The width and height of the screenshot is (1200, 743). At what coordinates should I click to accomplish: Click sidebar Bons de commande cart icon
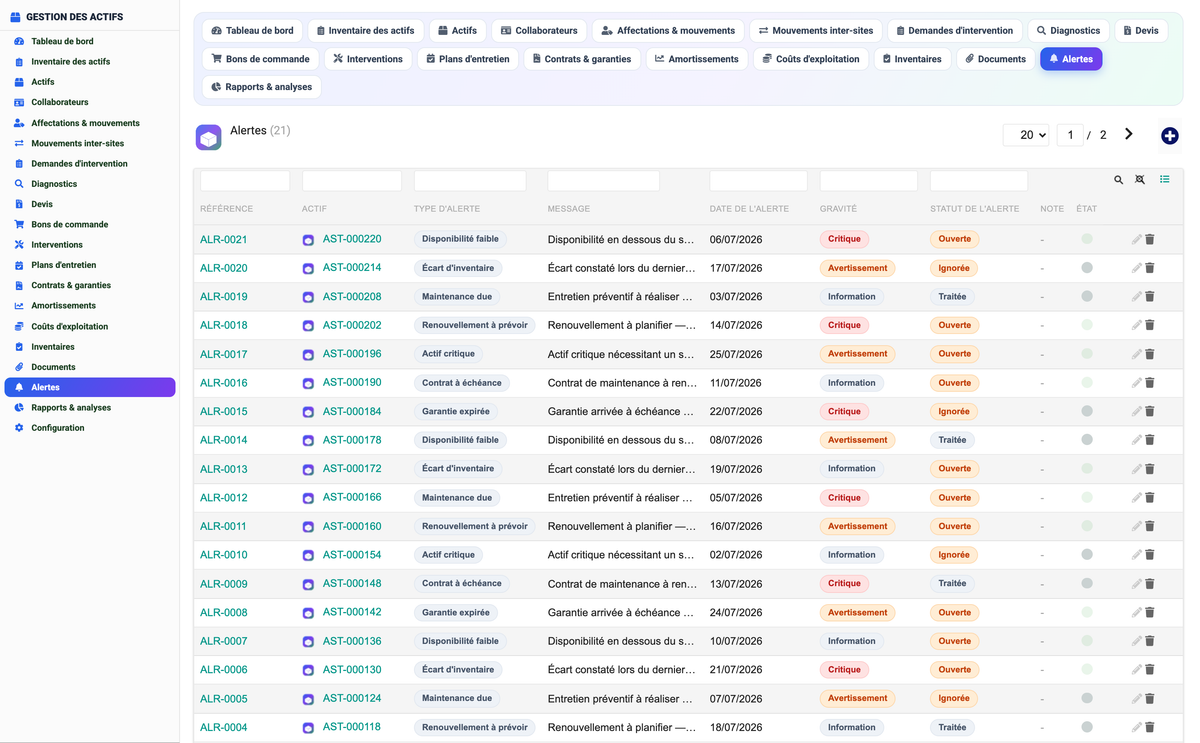point(19,225)
